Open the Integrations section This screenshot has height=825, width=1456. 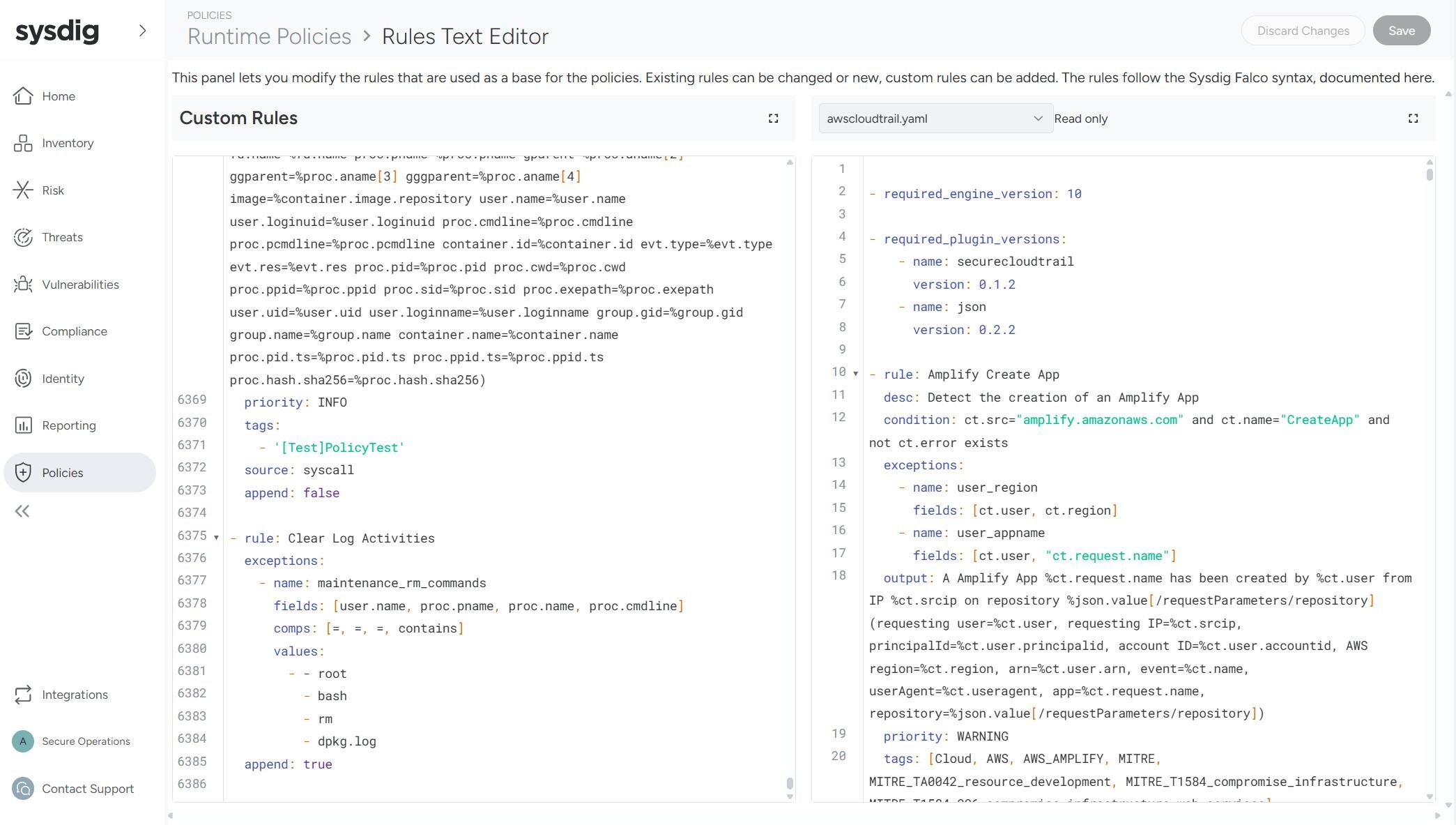click(75, 695)
